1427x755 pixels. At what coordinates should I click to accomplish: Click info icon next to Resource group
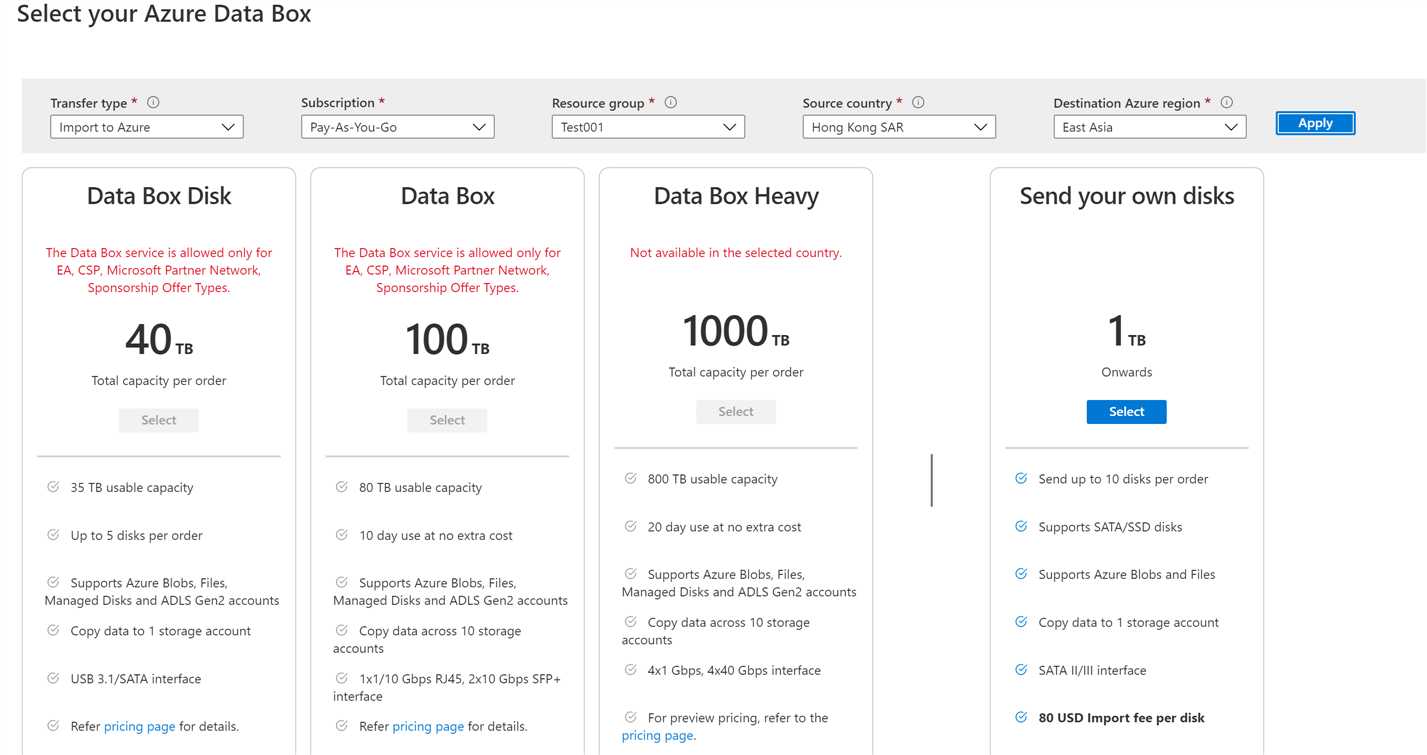pos(671,102)
